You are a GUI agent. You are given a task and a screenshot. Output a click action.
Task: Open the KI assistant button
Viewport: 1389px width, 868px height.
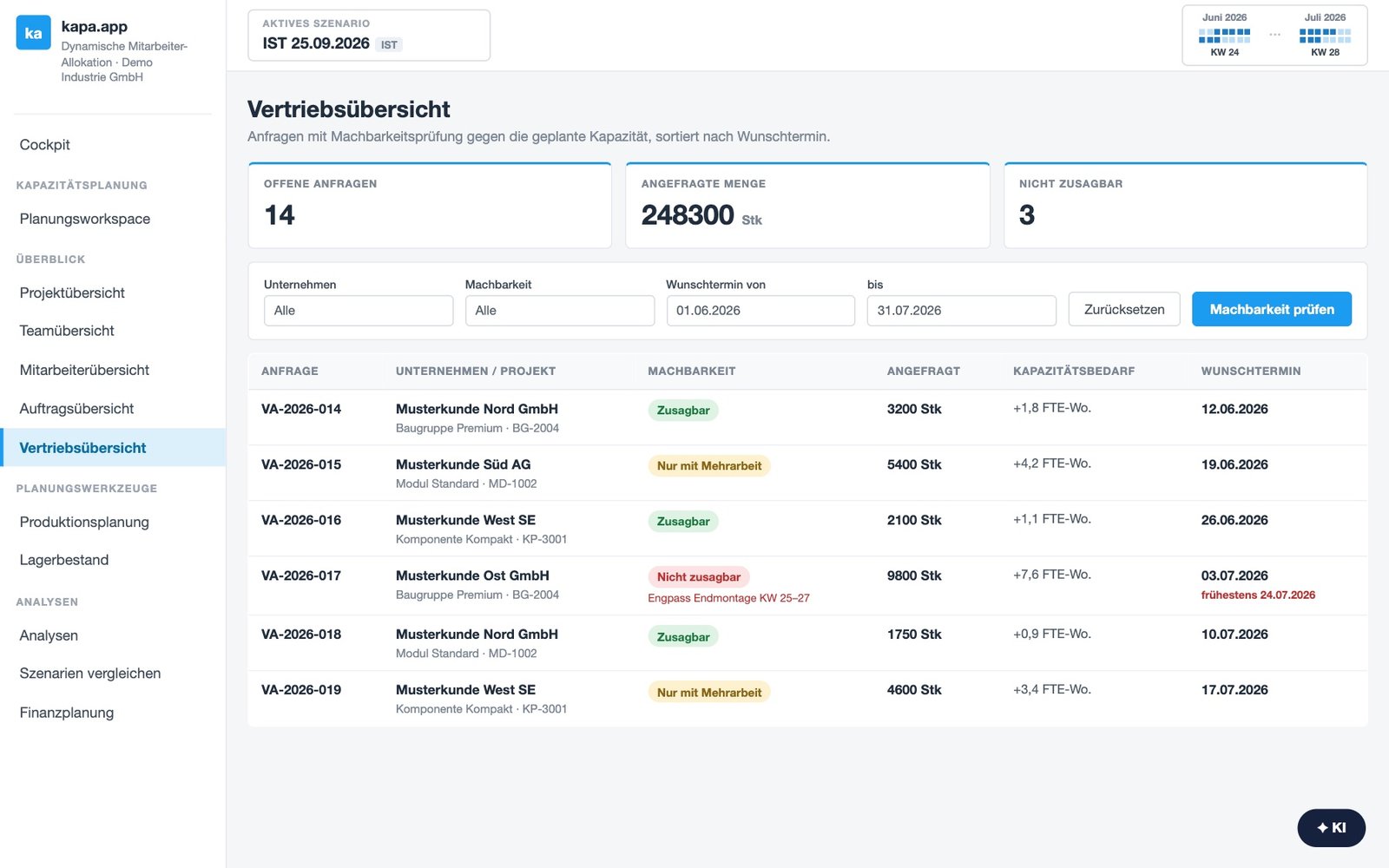1331,827
